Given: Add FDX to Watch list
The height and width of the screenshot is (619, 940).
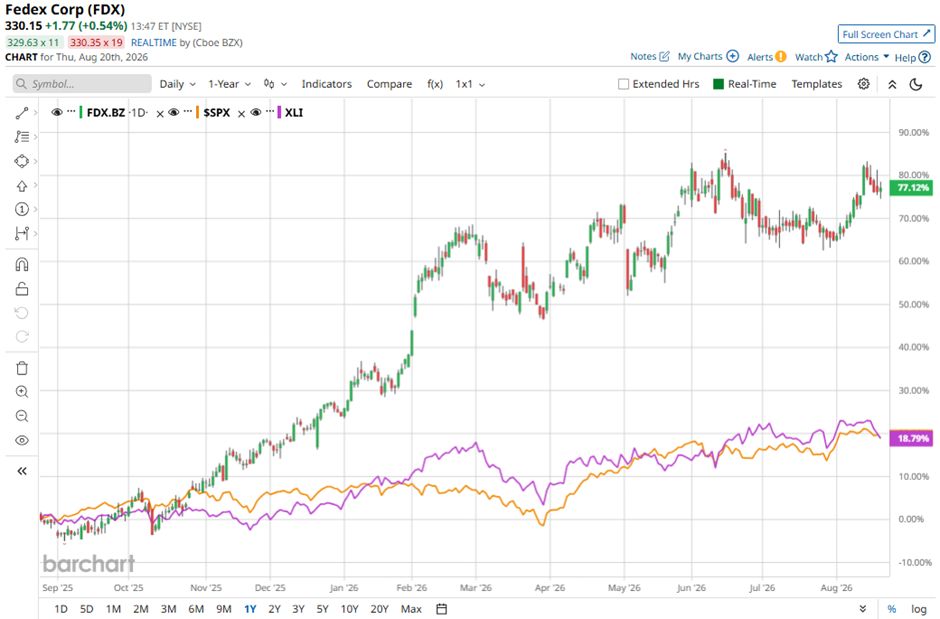Looking at the screenshot, I should click(x=816, y=57).
